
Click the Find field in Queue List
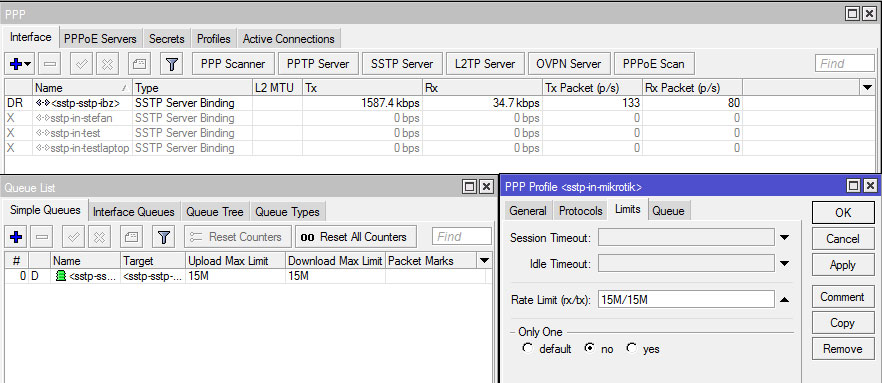click(x=461, y=237)
